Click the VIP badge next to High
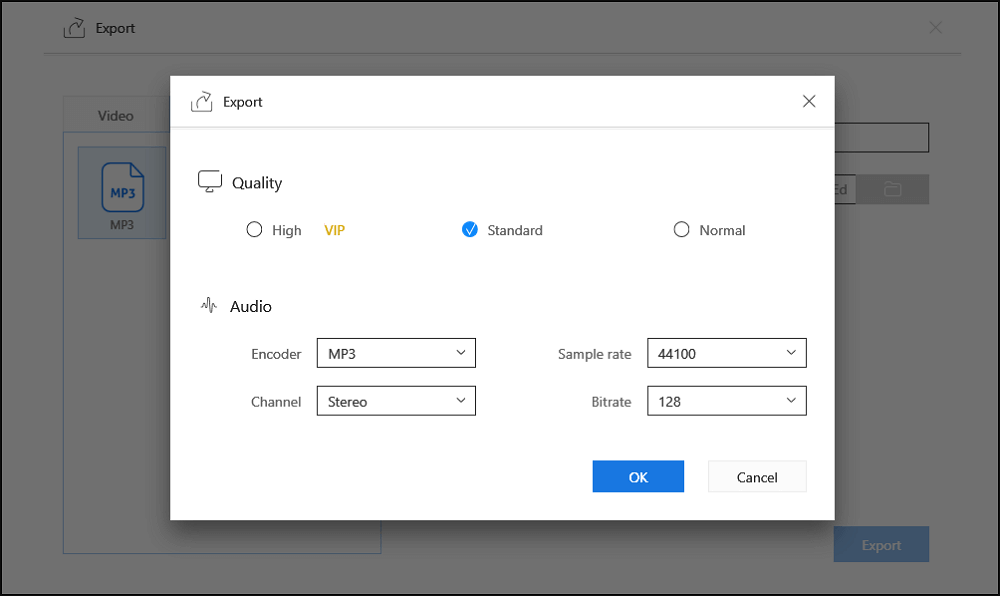Viewport: 1000px width, 596px height. [x=334, y=230]
